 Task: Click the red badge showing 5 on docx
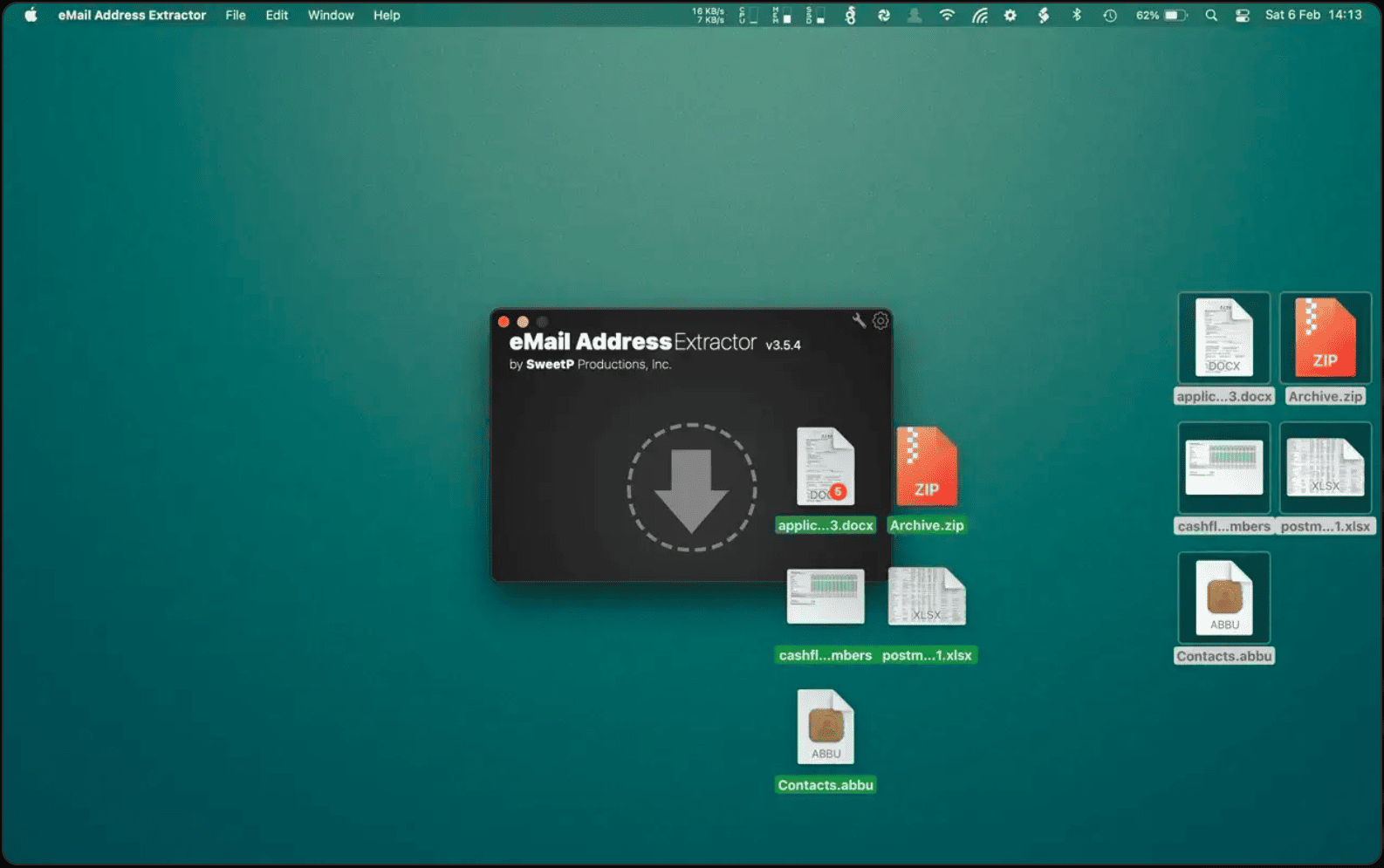838,491
